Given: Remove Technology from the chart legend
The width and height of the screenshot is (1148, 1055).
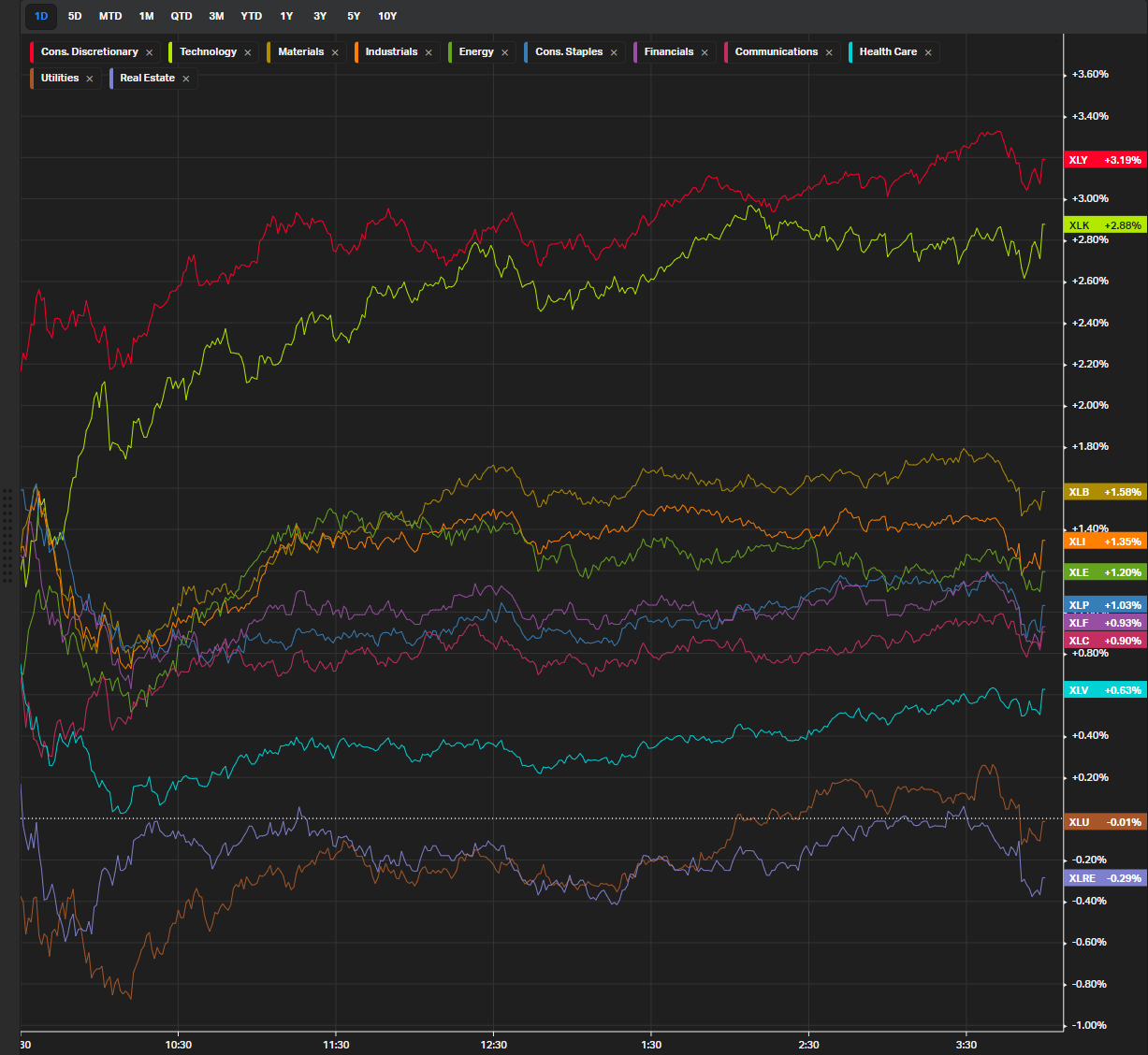Looking at the screenshot, I should point(248,52).
